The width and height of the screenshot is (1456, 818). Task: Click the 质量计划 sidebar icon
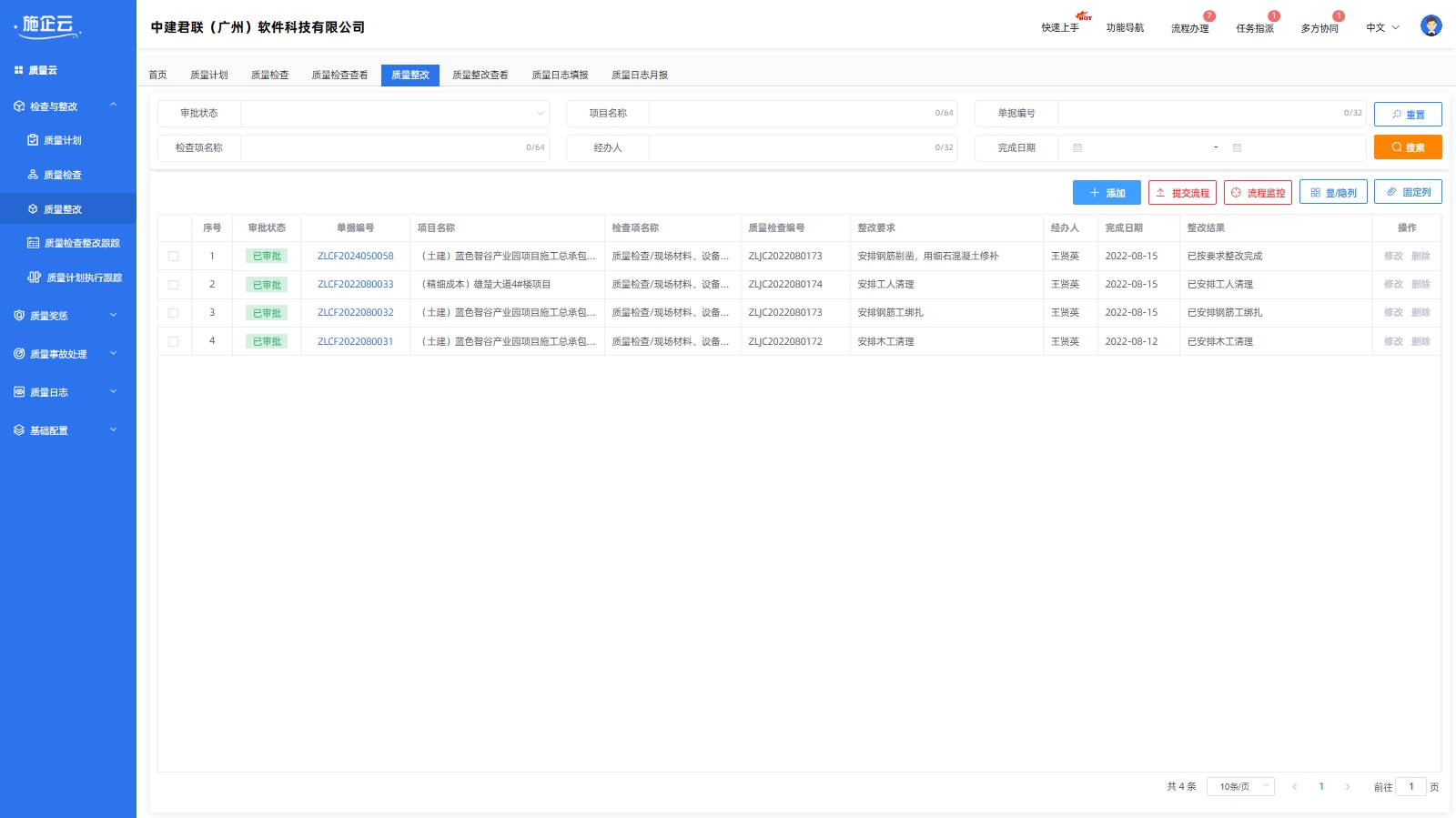pos(33,140)
